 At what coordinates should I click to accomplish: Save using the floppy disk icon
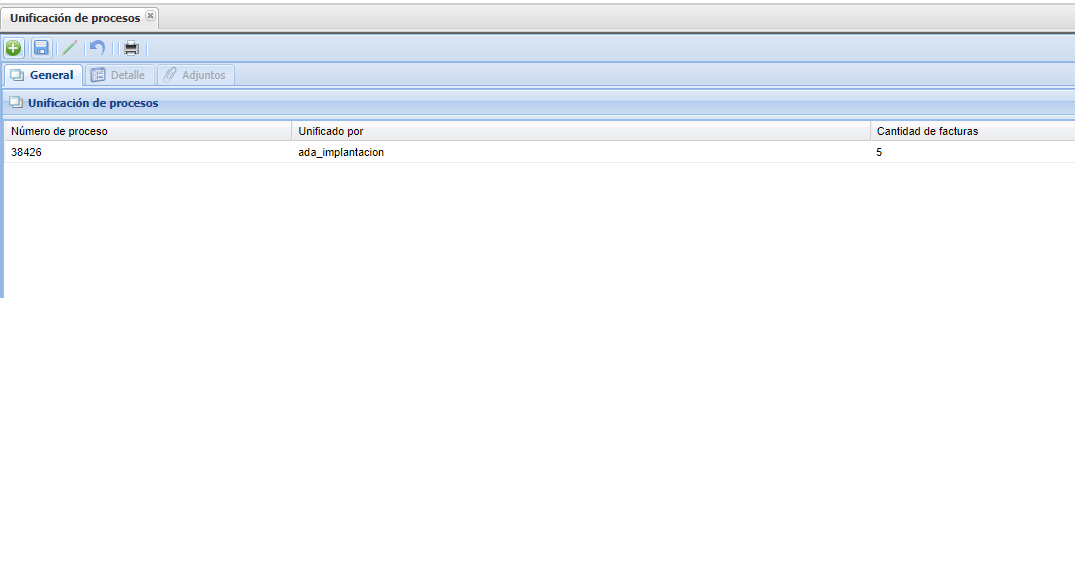(41, 48)
